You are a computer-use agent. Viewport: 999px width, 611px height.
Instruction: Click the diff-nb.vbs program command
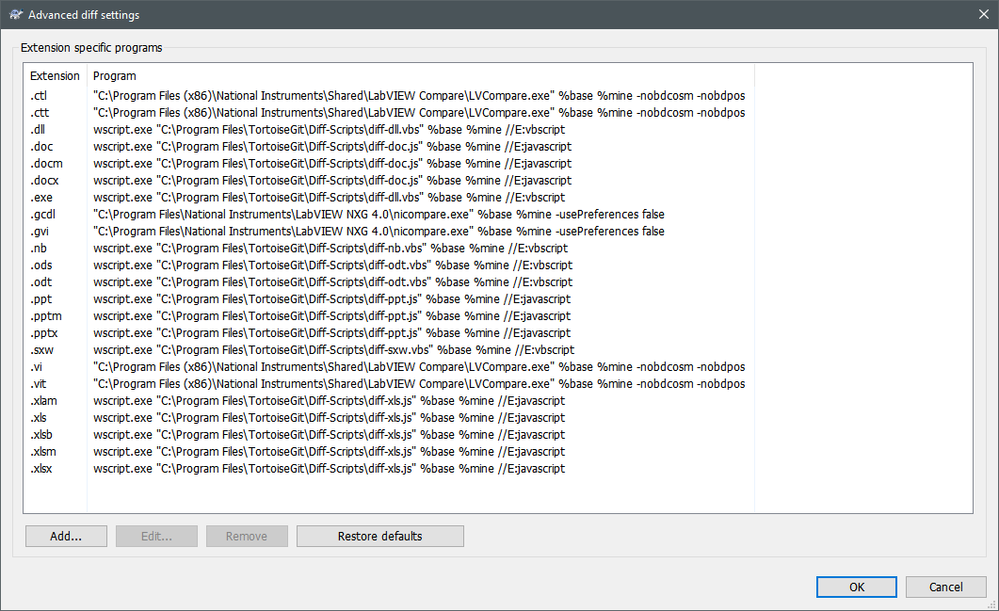point(330,248)
